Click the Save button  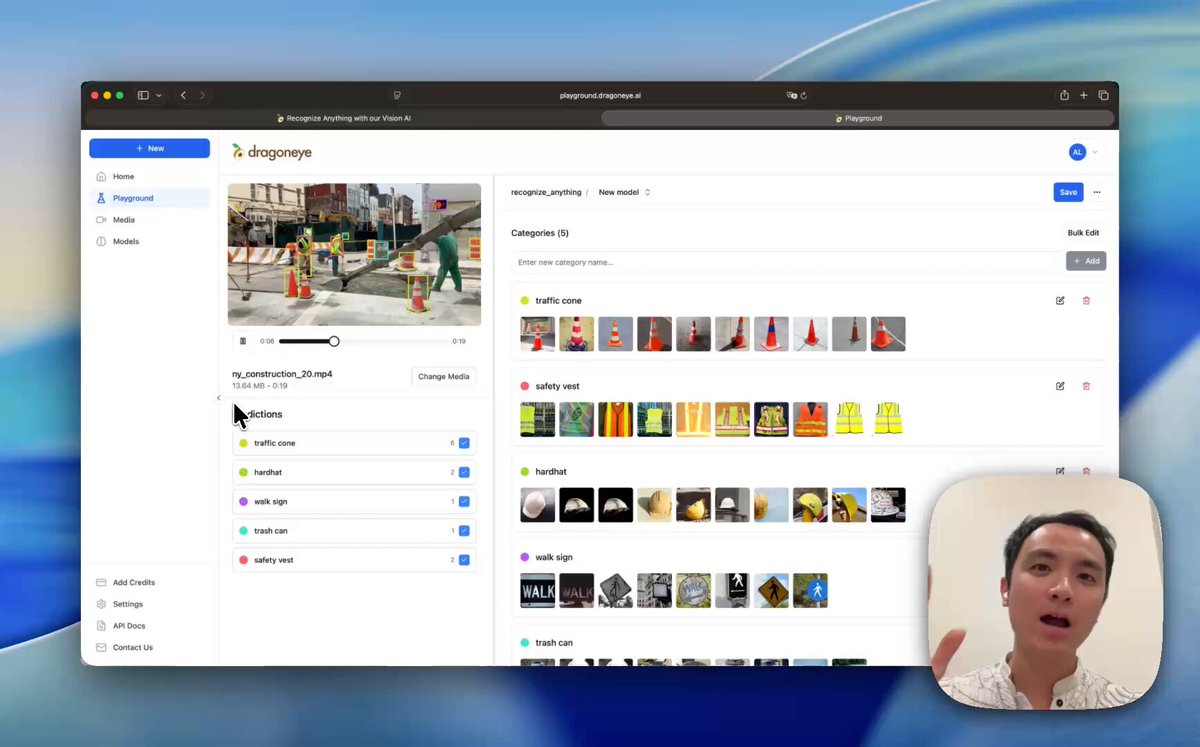click(1068, 192)
